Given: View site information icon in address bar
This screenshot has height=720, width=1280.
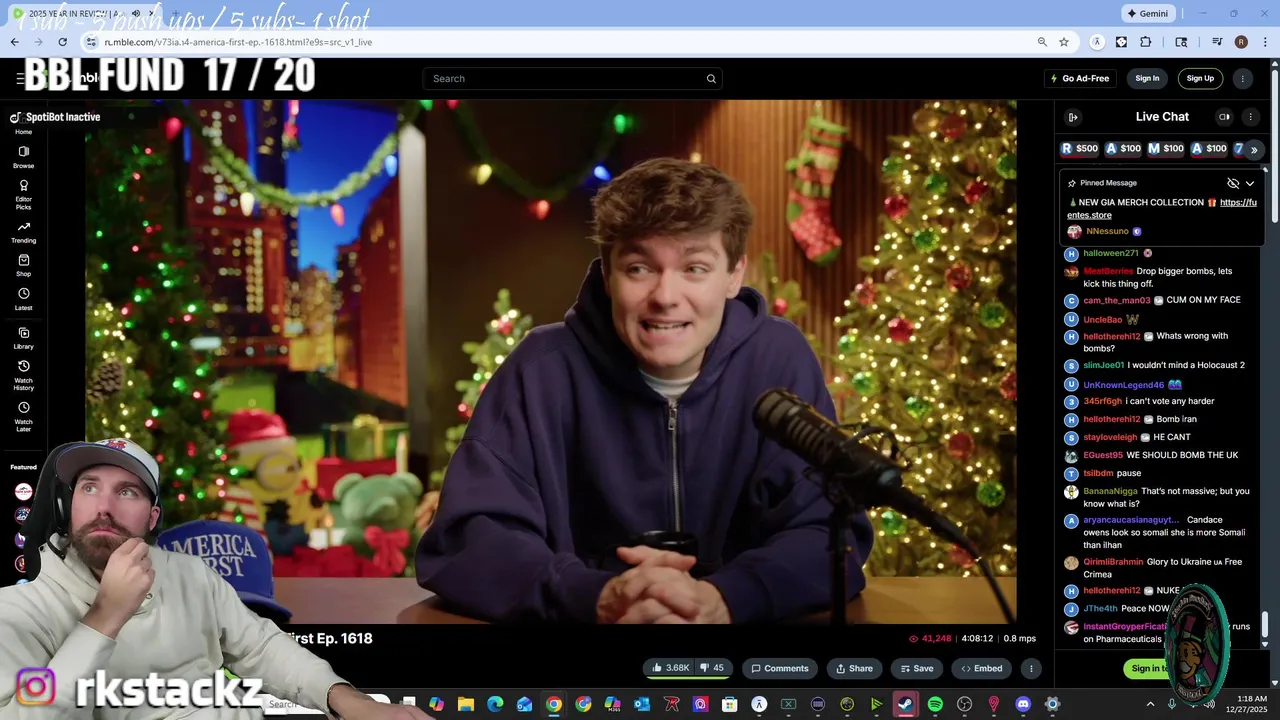Looking at the screenshot, I should pos(90,42).
